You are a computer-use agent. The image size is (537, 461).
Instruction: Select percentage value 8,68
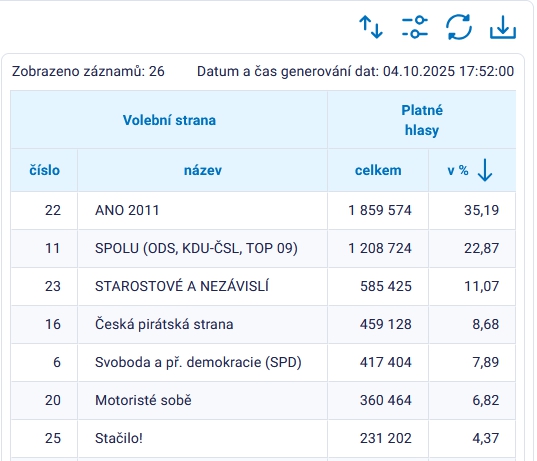click(x=486, y=324)
